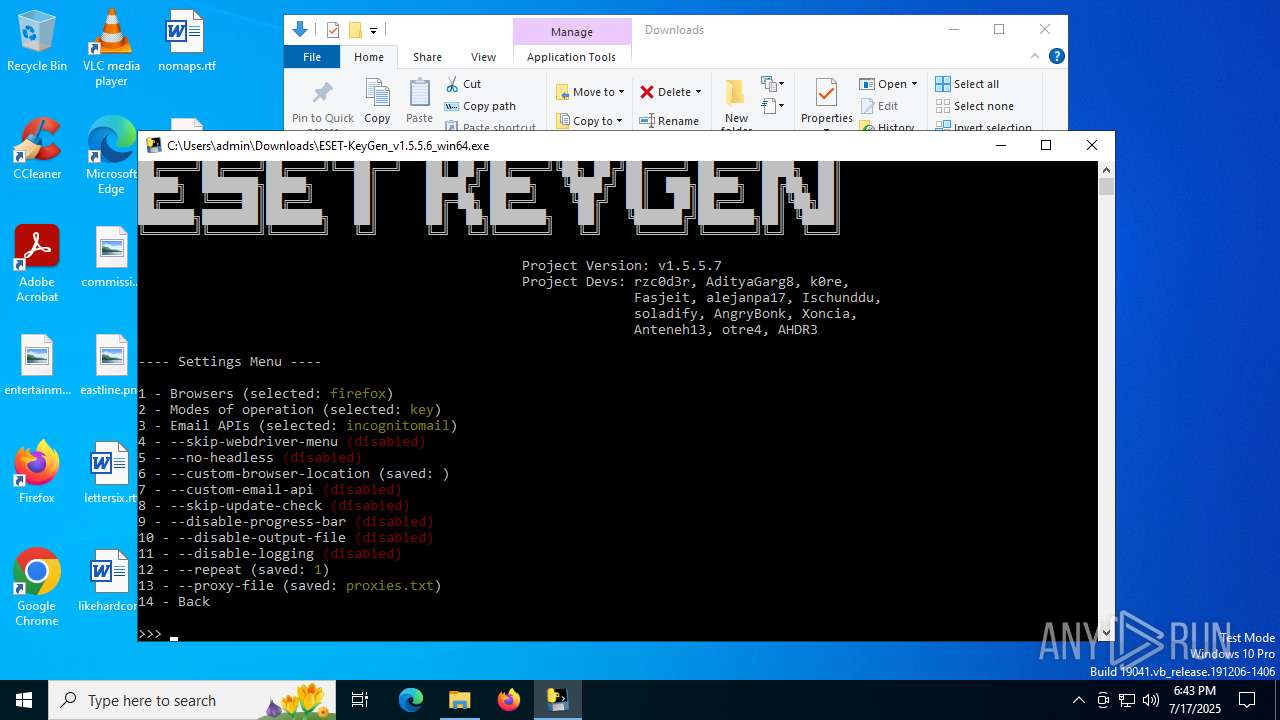
Task: Switch to the Share ribbon tab
Action: point(427,57)
